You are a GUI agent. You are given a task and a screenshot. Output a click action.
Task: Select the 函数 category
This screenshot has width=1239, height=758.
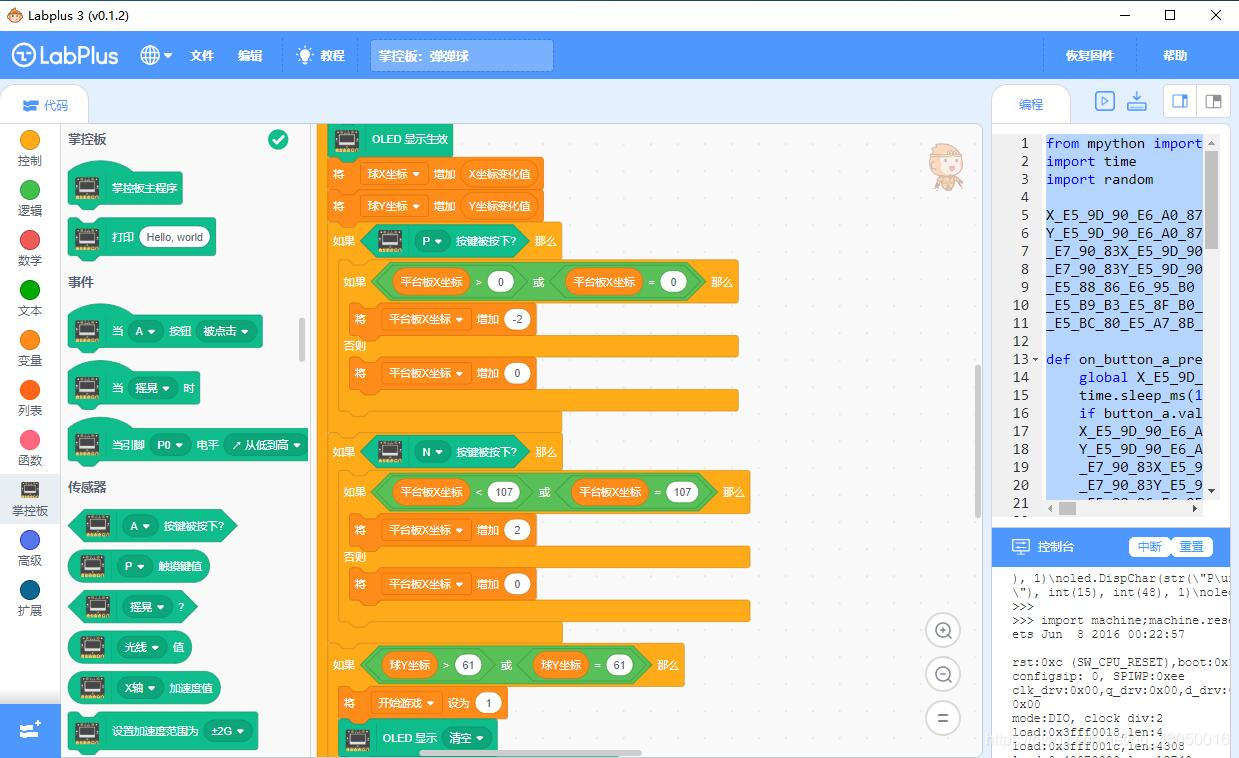30,448
